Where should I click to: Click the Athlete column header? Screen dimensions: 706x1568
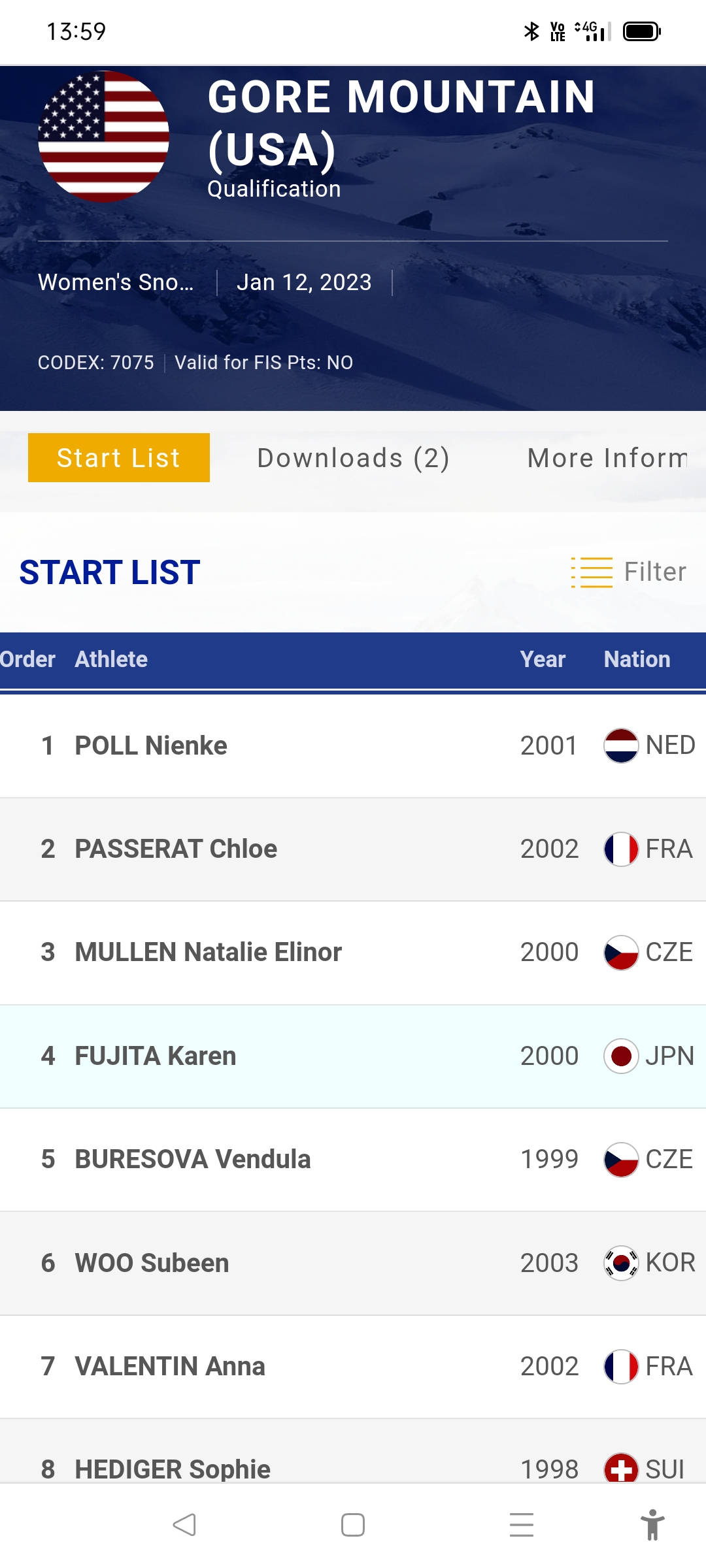(111, 659)
